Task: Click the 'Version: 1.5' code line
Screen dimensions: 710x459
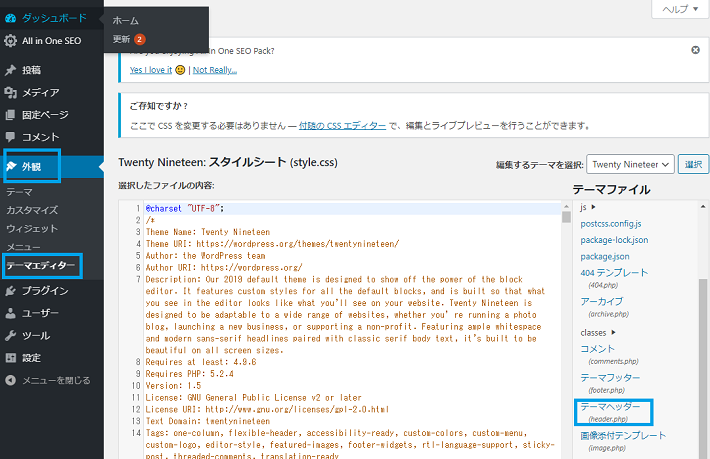Action: 173,386
